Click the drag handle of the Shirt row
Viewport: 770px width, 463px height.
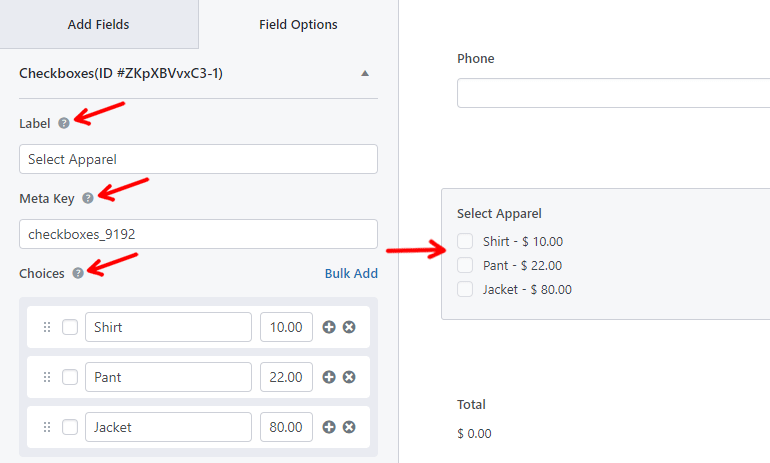[47, 327]
